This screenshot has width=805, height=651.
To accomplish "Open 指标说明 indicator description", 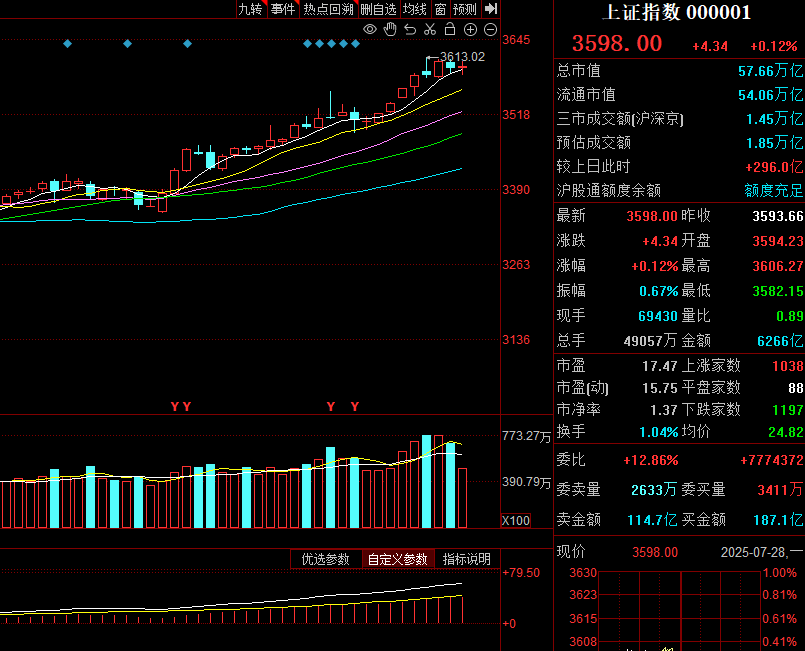I will pyautogui.click(x=467, y=559).
